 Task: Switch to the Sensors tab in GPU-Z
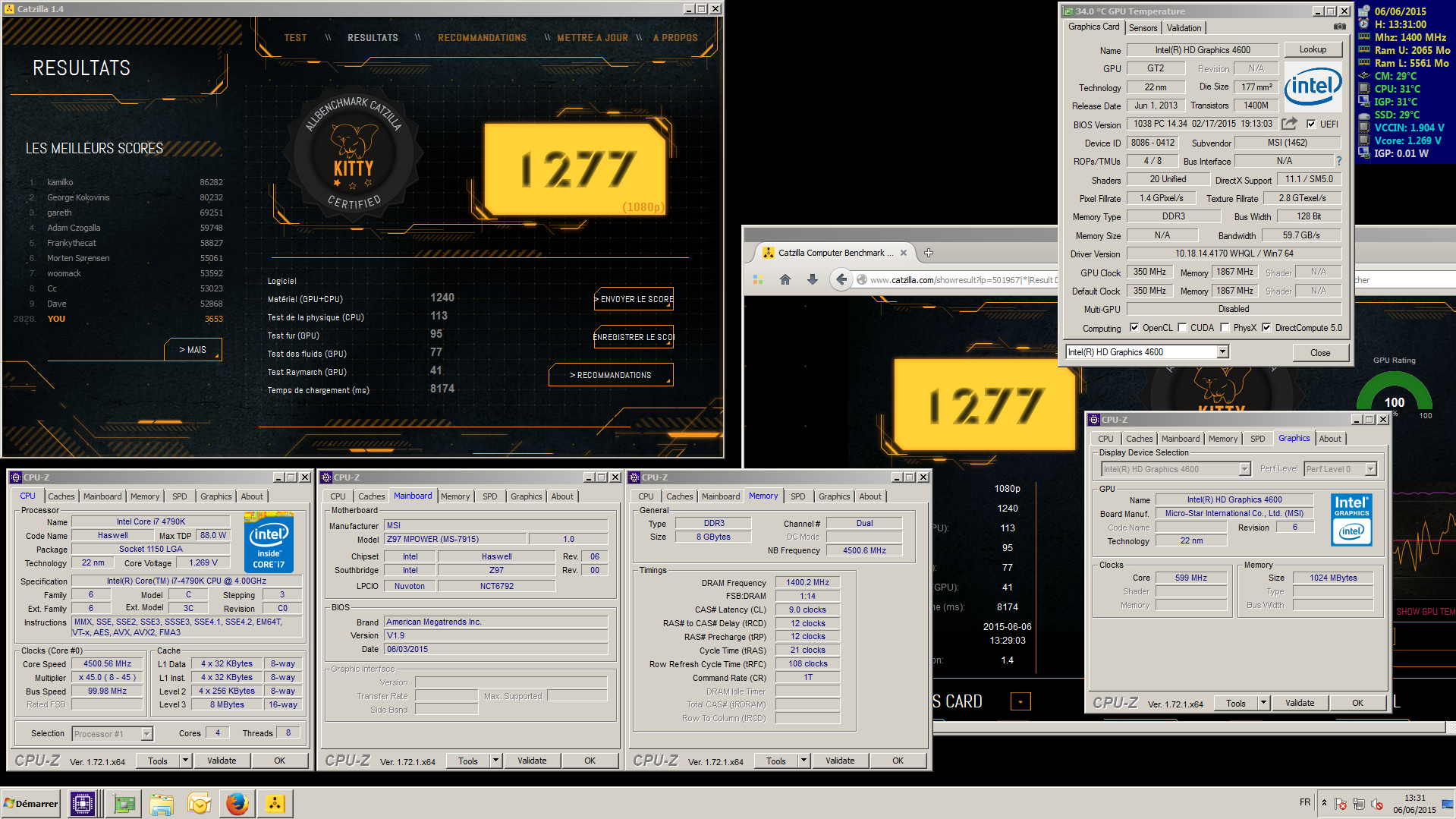tap(1143, 28)
